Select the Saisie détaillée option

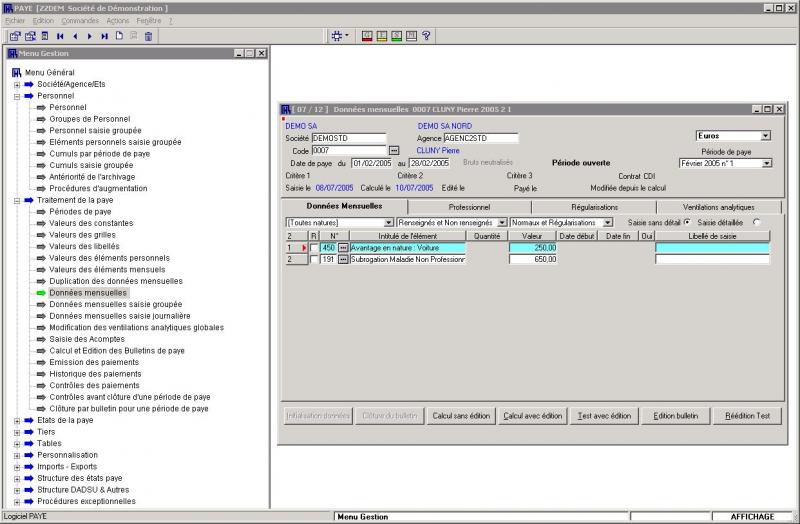click(x=755, y=222)
